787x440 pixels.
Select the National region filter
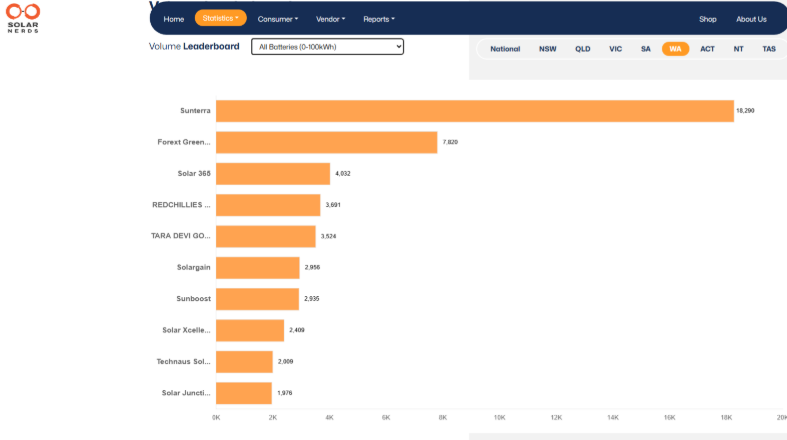pyautogui.click(x=505, y=49)
